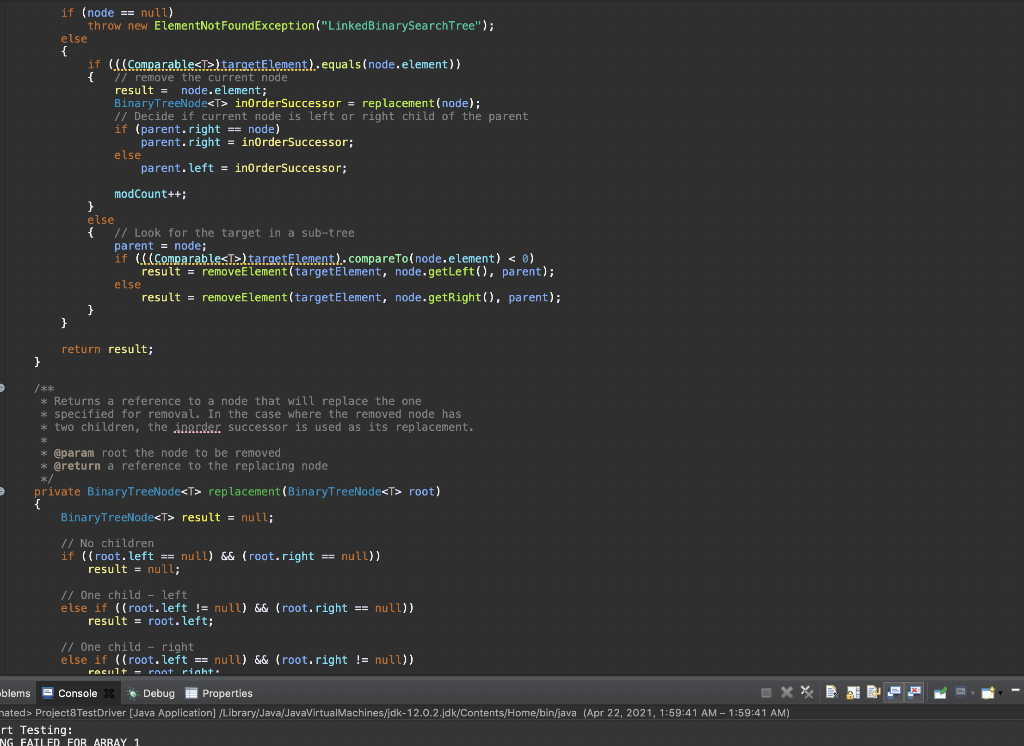1024x746 pixels.
Task: Click the line 'parent = node;'
Action: click(160, 246)
